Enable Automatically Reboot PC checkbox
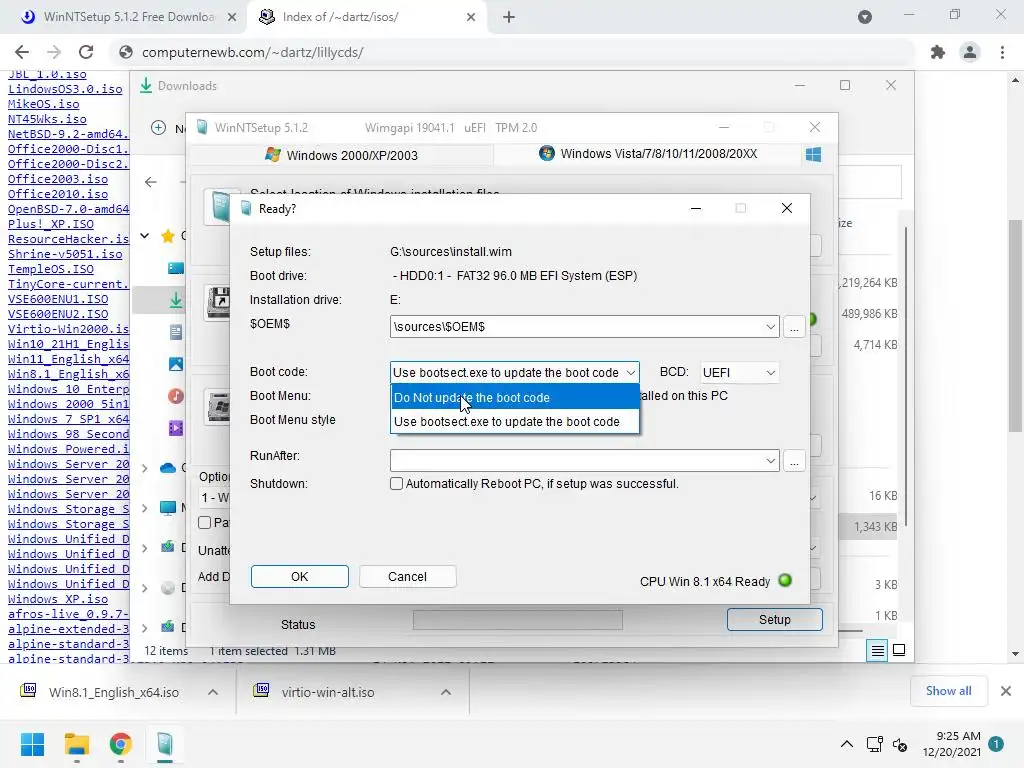Screen dimensions: 1024x768 (x=396, y=484)
